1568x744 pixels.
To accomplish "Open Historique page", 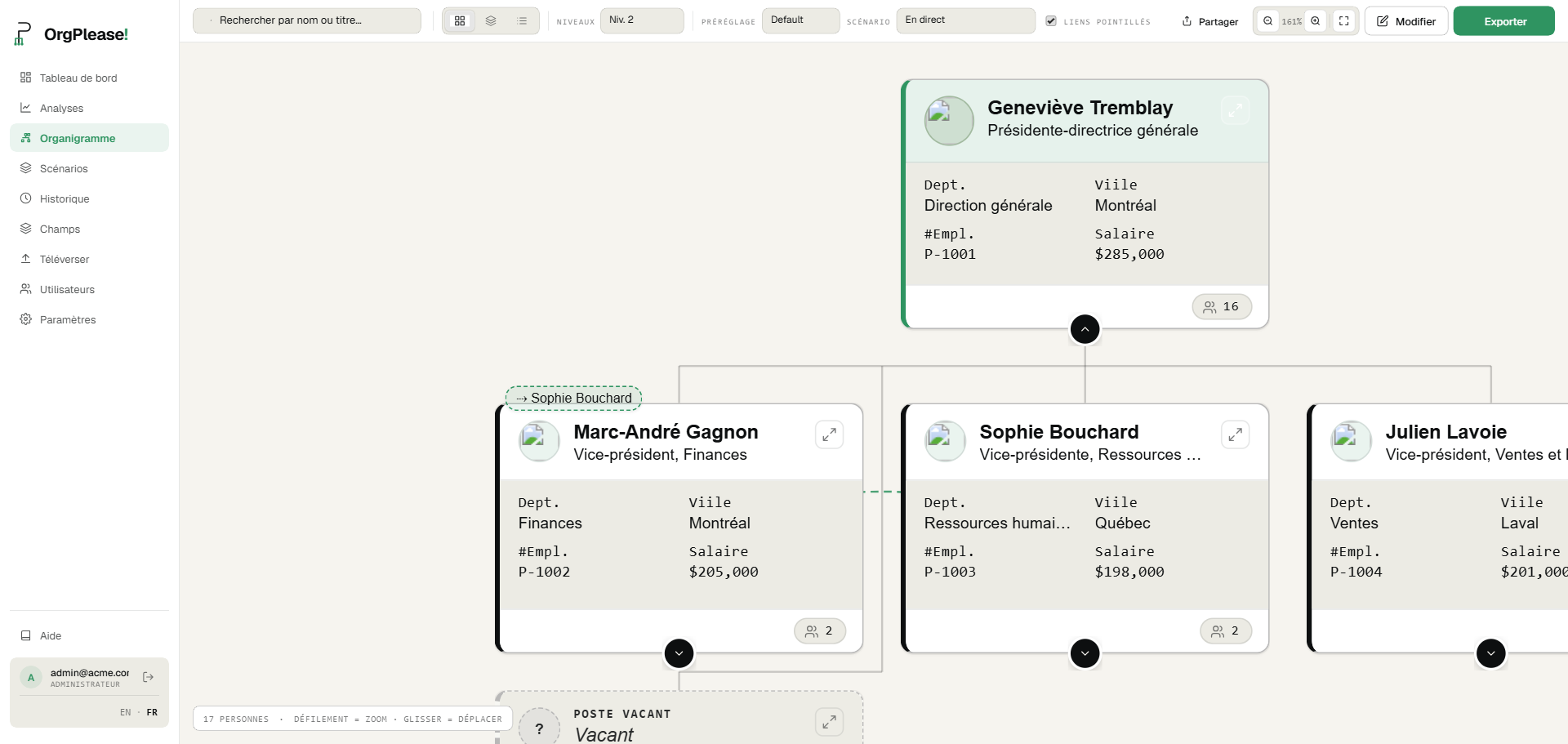I will point(89,198).
